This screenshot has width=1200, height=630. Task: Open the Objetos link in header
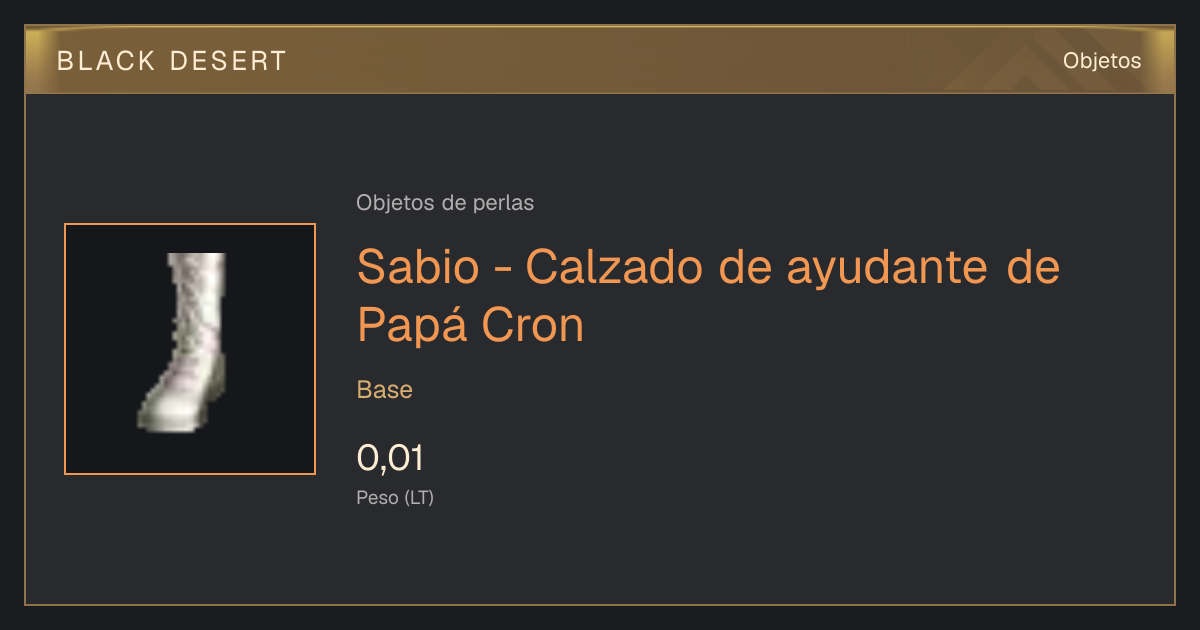[1102, 60]
